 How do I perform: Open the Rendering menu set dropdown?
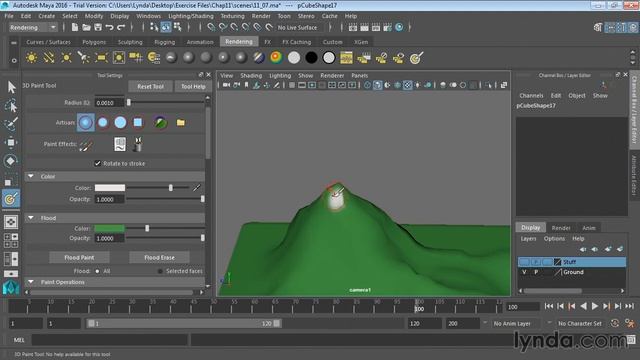click(33, 27)
